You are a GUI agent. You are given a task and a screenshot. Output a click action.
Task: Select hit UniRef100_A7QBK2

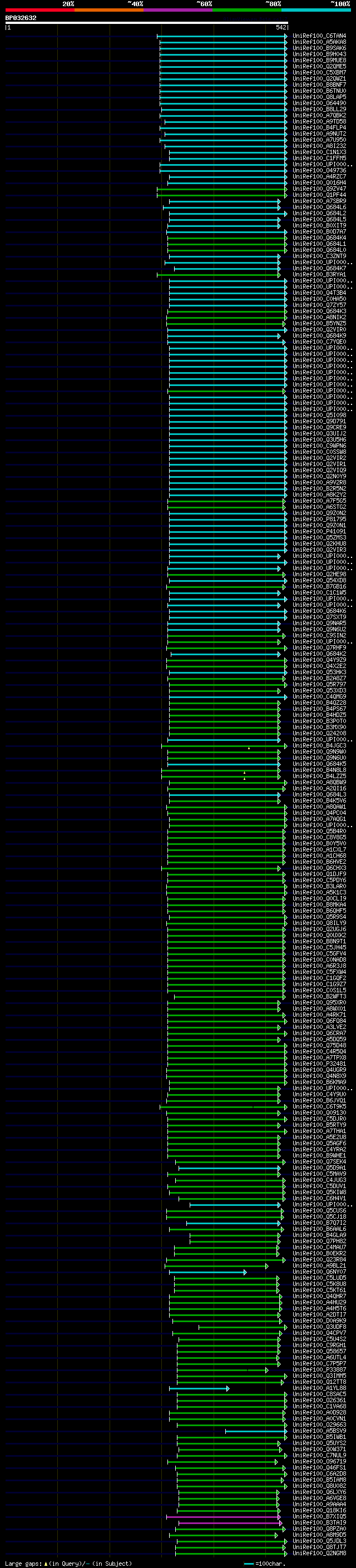[319, 116]
